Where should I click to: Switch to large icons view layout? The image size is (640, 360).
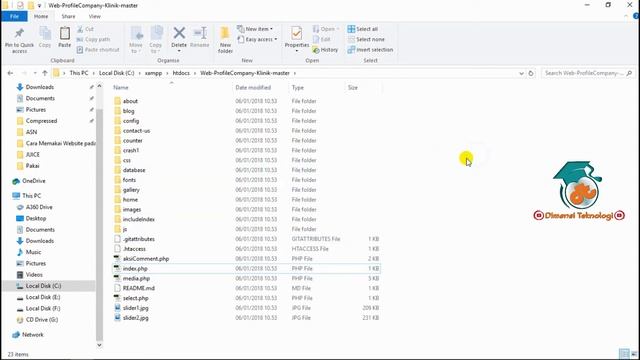(634, 354)
